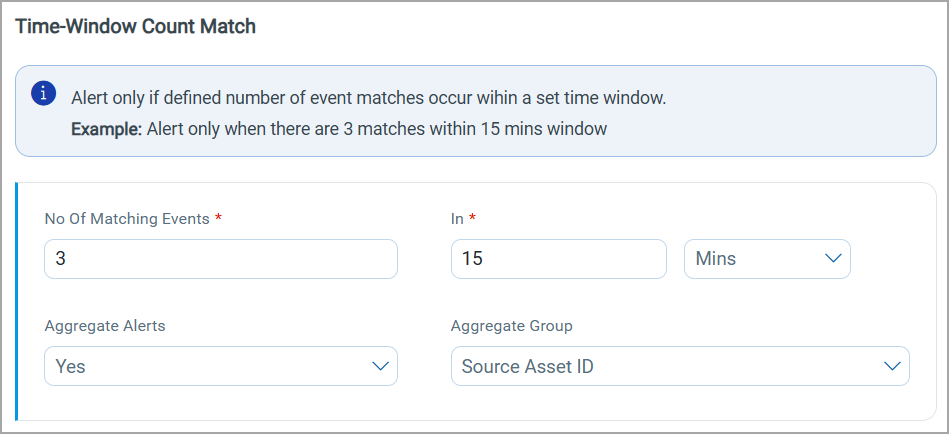The width and height of the screenshot is (949, 434).
Task: Click the red asterisk beside the In label
Action: [x=472, y=219]
